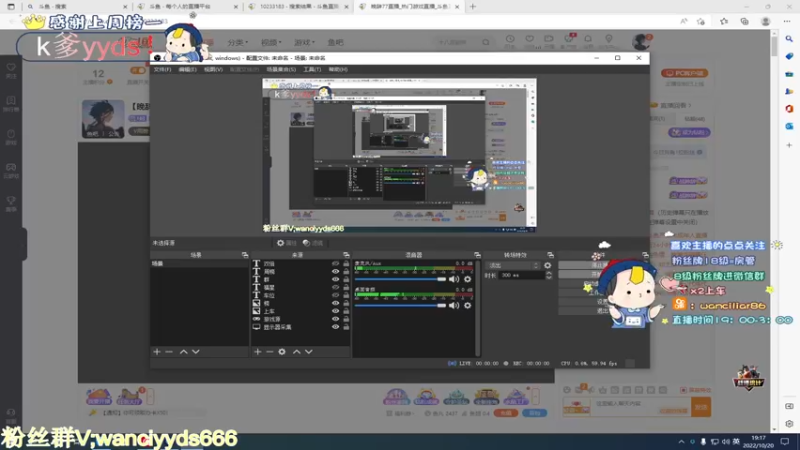Image resolution: width=800 pixels, height=450 pixels.
Task: Toggle lock on 周榜 source
Action: click(346, 271)
